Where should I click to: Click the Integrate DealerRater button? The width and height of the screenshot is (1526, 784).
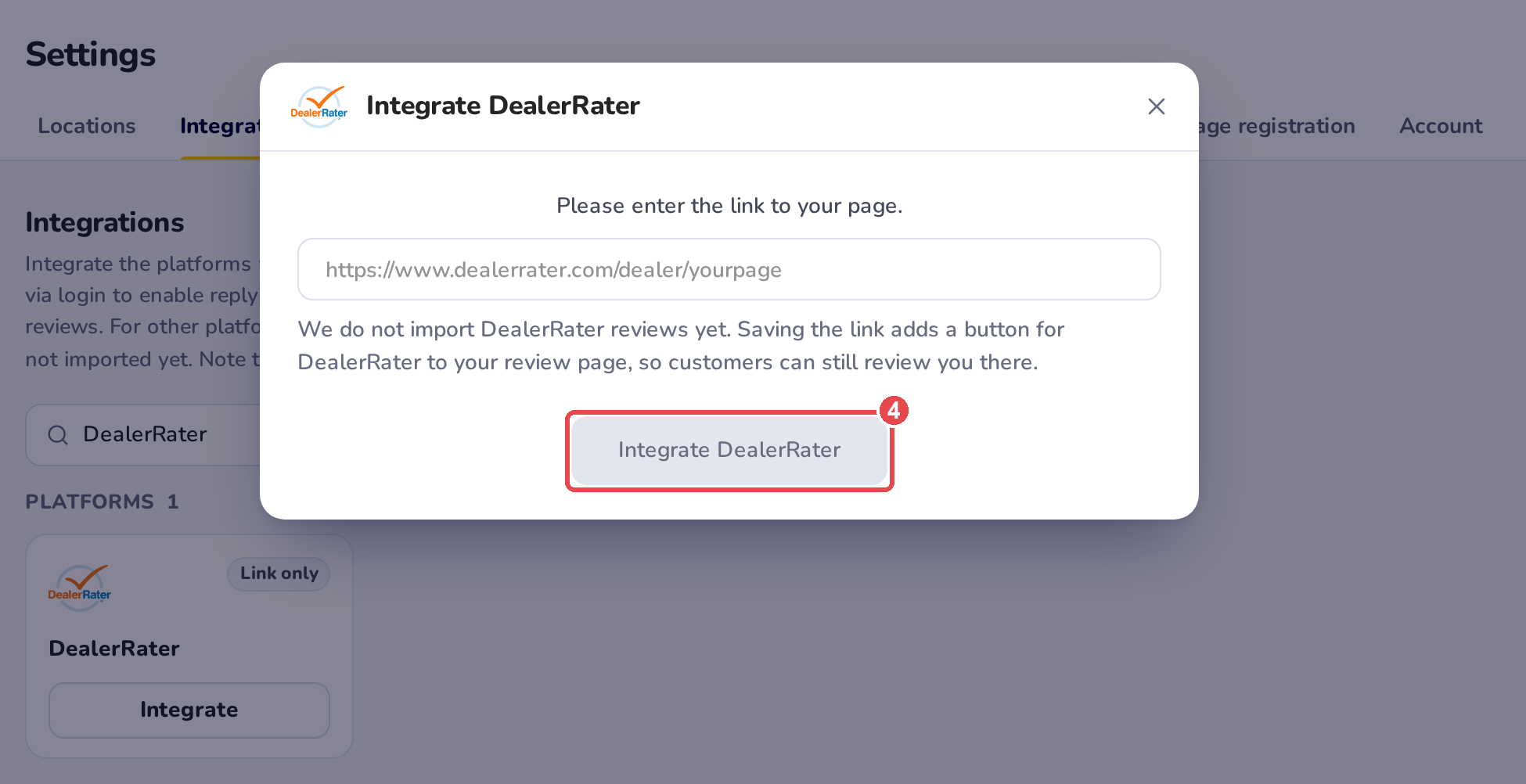729,450
